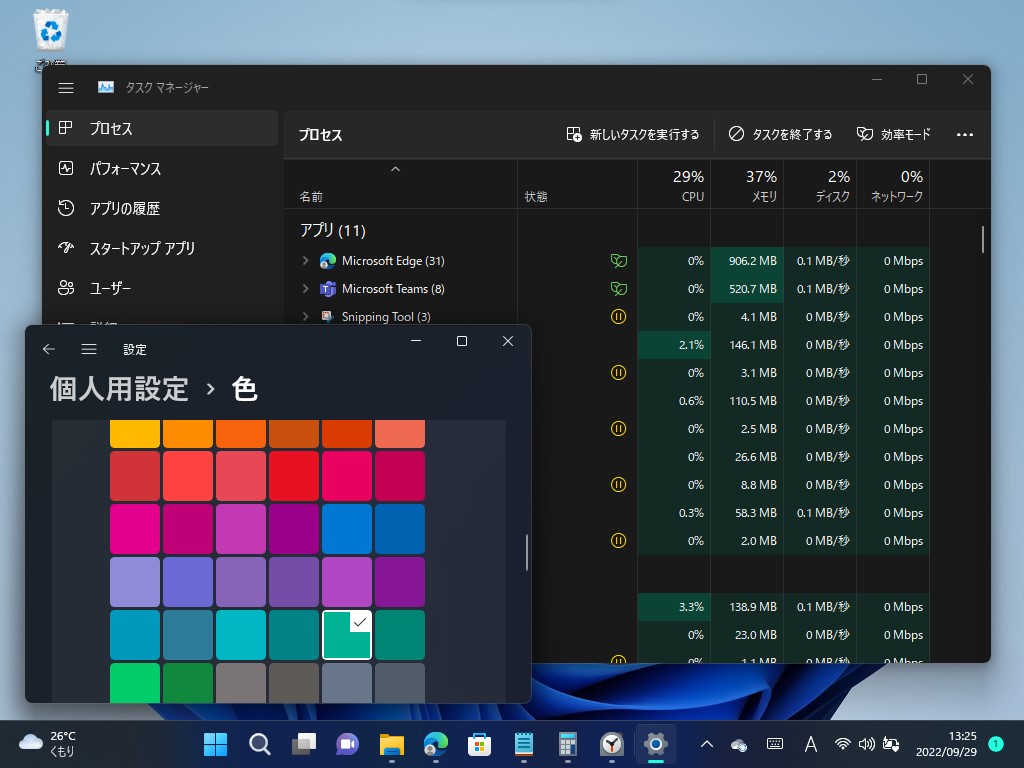Screen dimensions: 1024x768
Task: Switch to スタートアップ アプリ page
Action: pyautogui.click(x=162, y=248)
